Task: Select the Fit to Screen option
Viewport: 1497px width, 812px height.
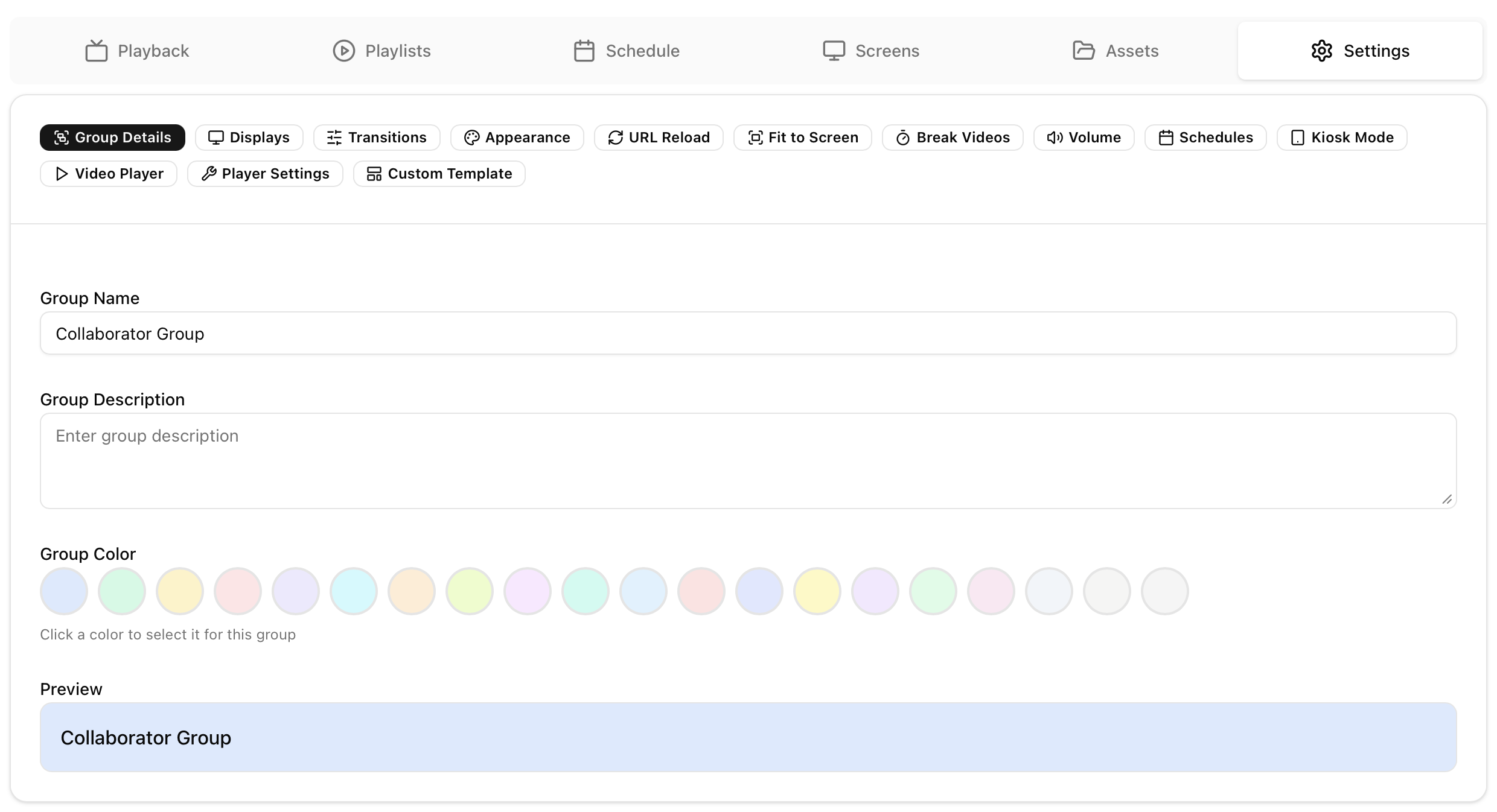Action: tap(802, 138)
